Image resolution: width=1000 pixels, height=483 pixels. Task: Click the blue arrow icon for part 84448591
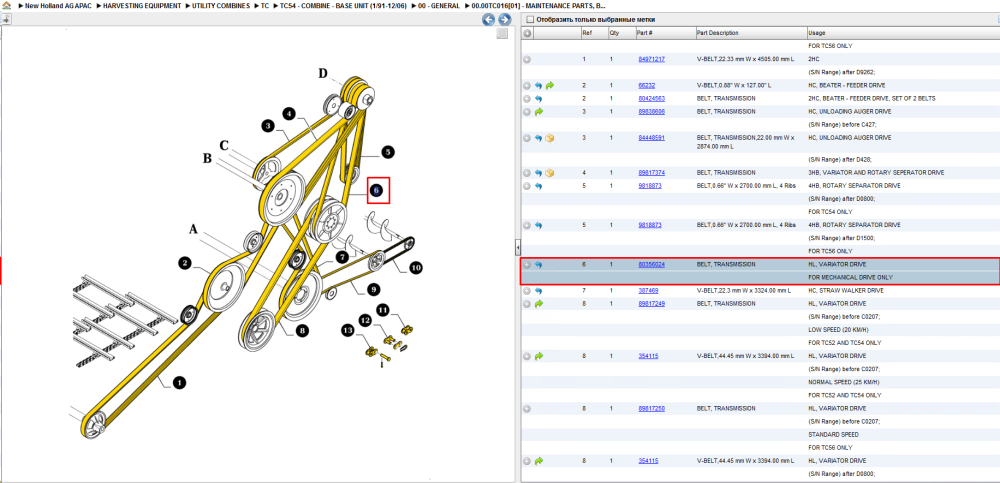(538, 138)
